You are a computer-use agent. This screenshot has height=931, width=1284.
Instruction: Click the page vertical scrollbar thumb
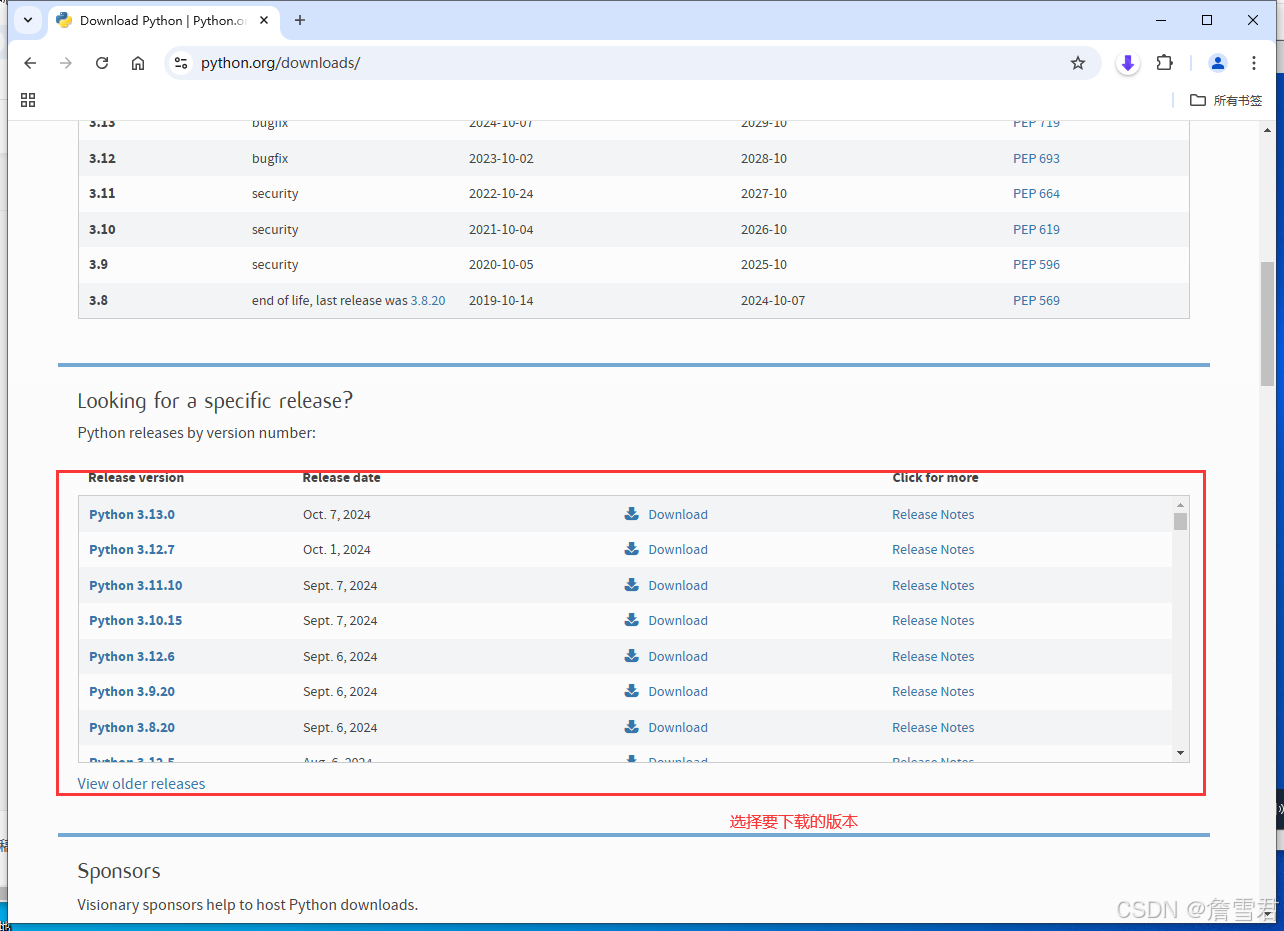click(x=1268, y=323)
